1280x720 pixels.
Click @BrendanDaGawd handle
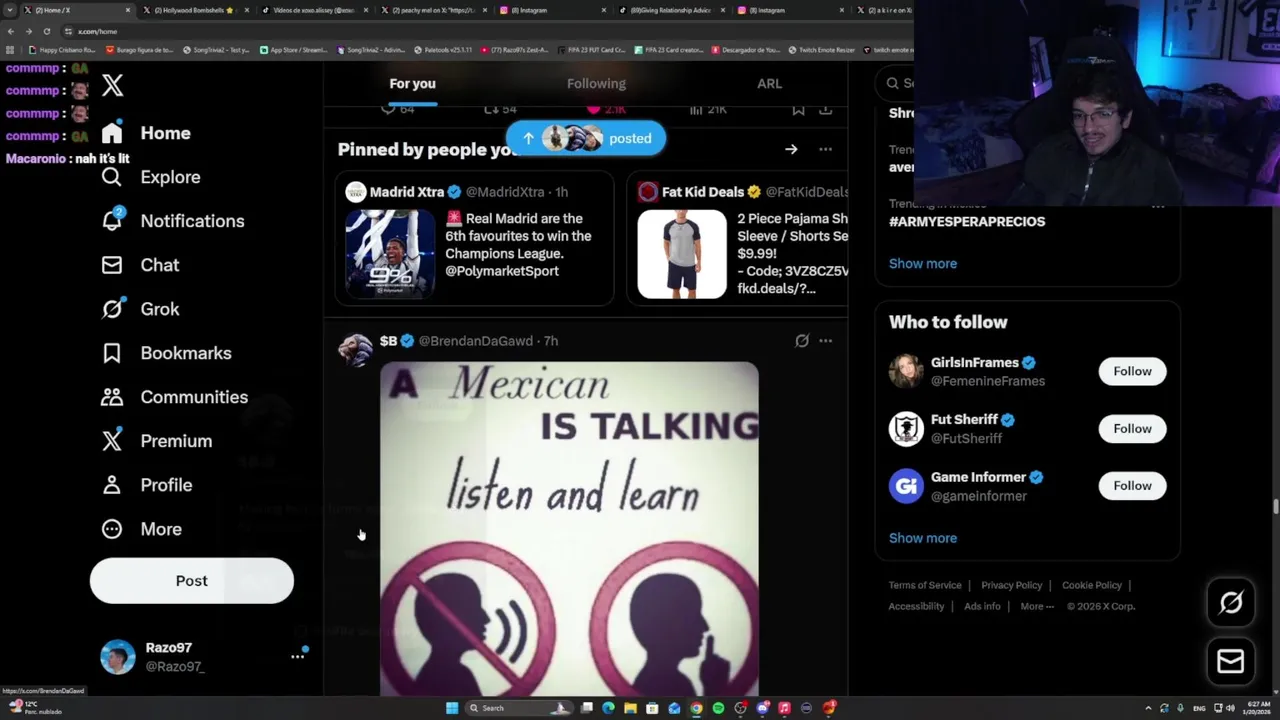pyautogui.click(x=476, y=341)
